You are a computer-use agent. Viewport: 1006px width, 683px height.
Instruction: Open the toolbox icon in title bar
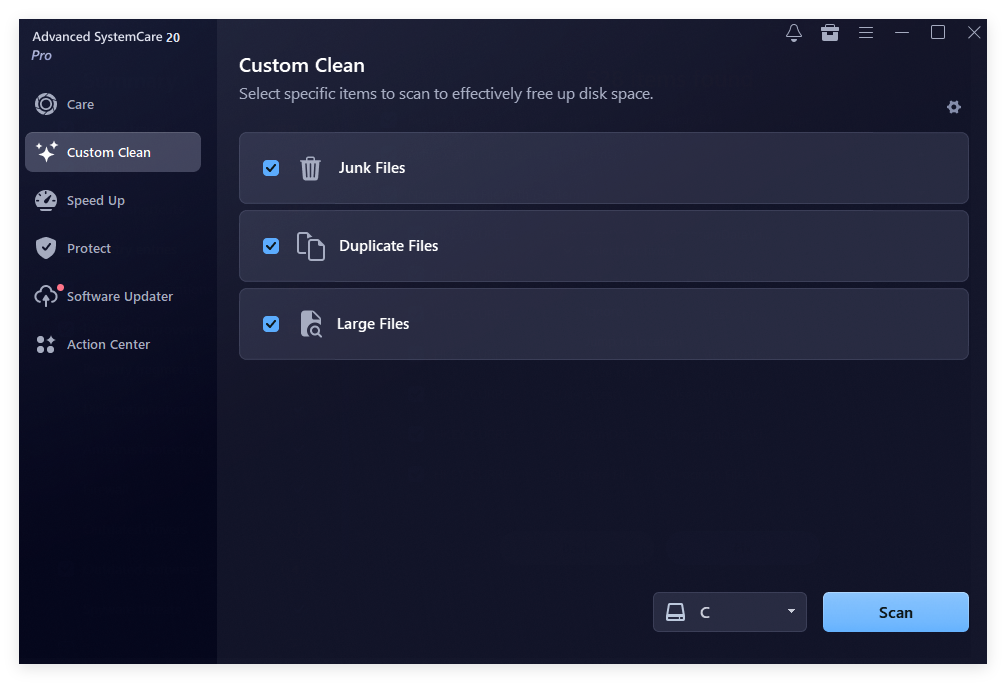coord(830,33)
